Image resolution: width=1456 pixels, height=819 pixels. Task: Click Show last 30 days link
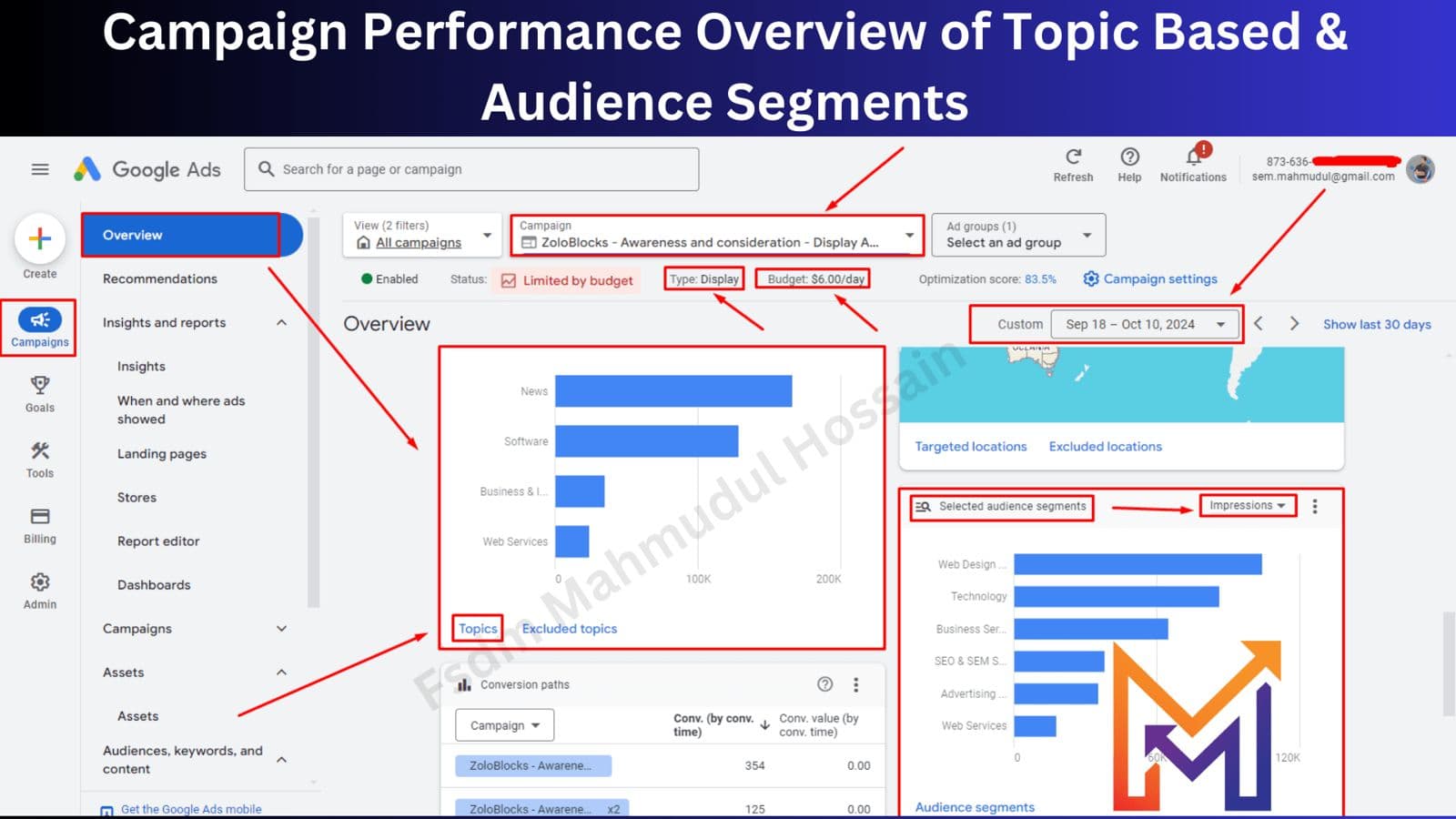point(1377,324)
